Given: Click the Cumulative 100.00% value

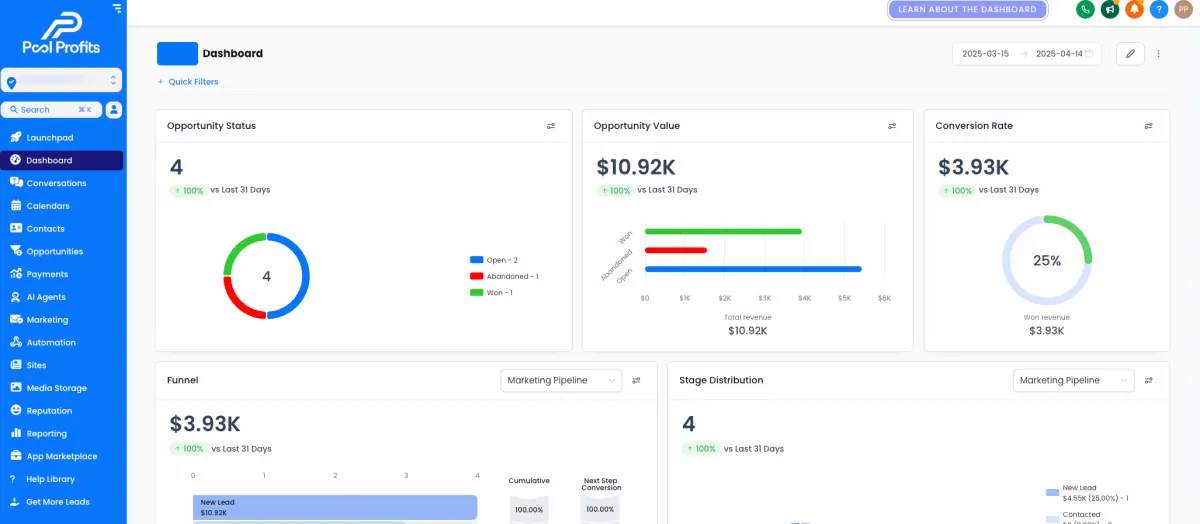Looking at the screenshot, I should pos(529,509).
